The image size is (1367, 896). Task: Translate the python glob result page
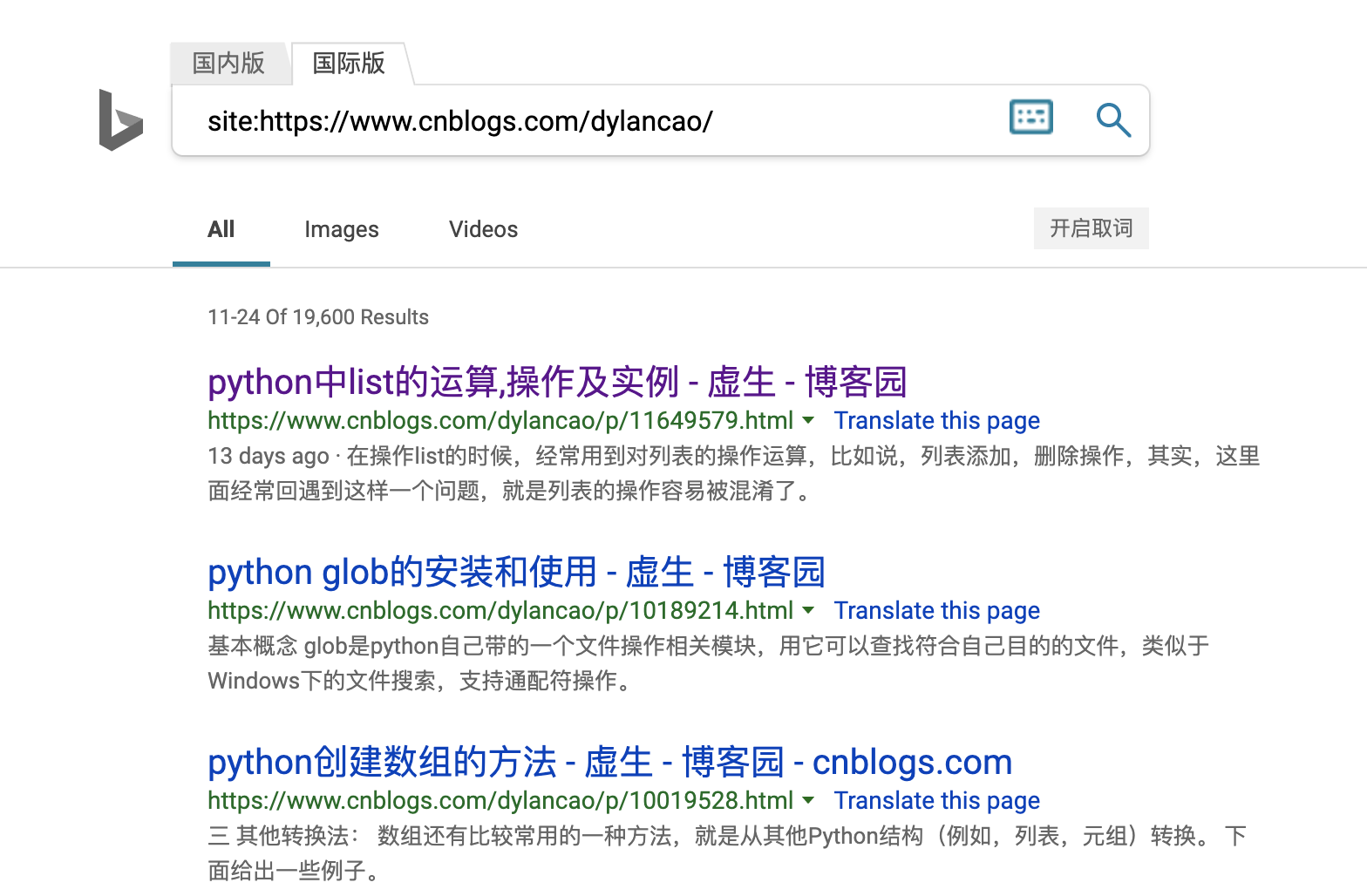(x=936, y=611)
